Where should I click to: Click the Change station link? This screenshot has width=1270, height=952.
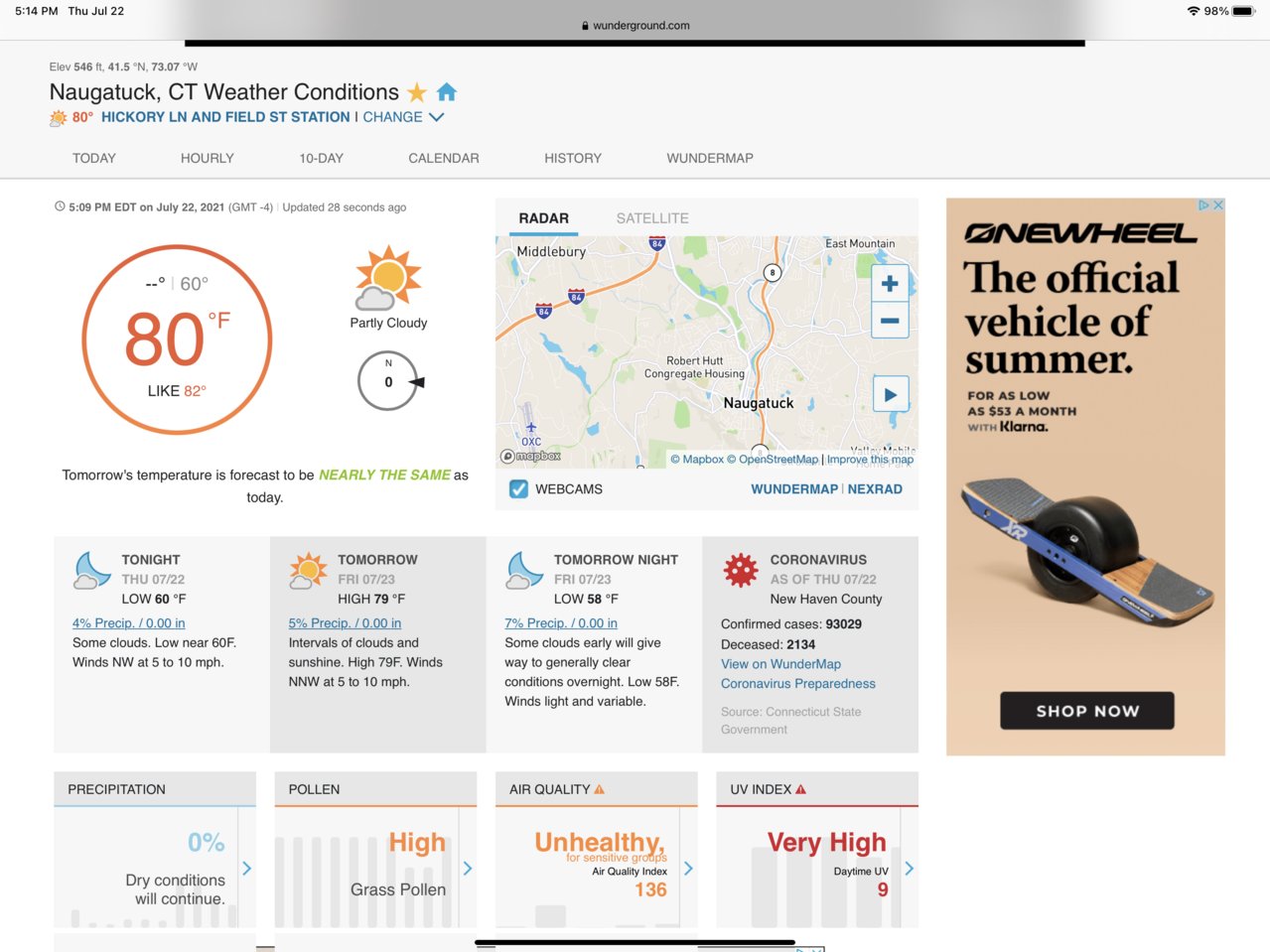(x=392, y=117)
